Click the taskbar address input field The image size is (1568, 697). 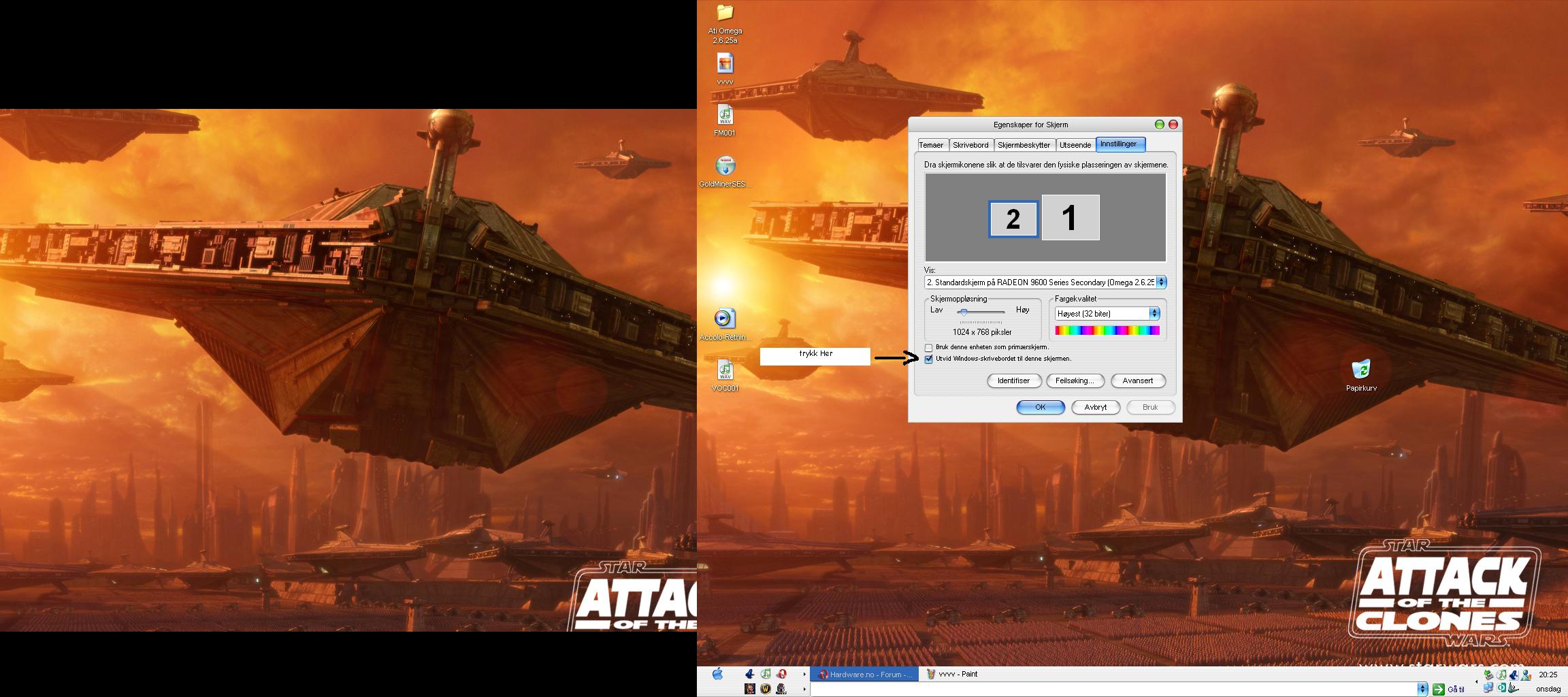coord(1113,689)
